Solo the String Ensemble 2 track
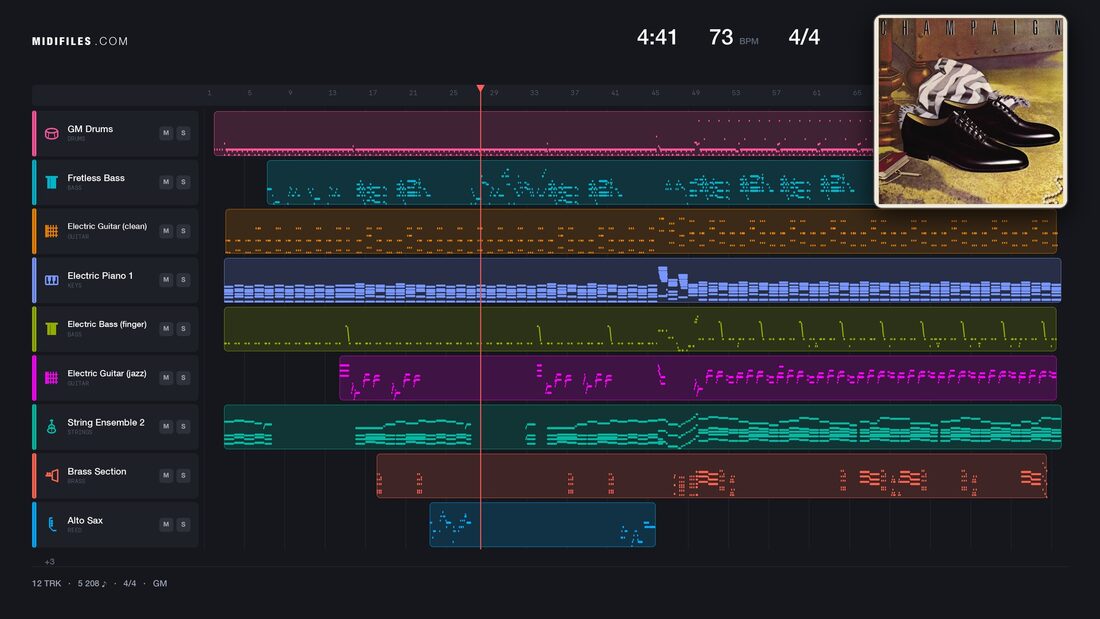Viewport: 1100px width, 619px height. 183,426
